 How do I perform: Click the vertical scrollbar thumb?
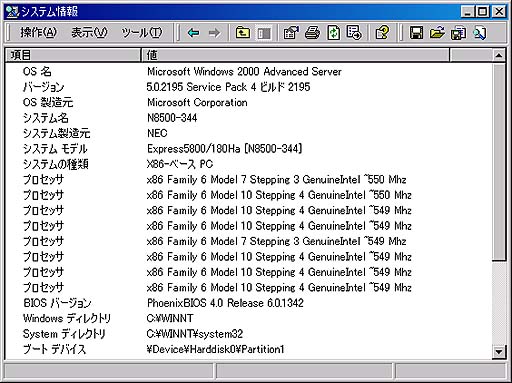click(x=498, y=161)
